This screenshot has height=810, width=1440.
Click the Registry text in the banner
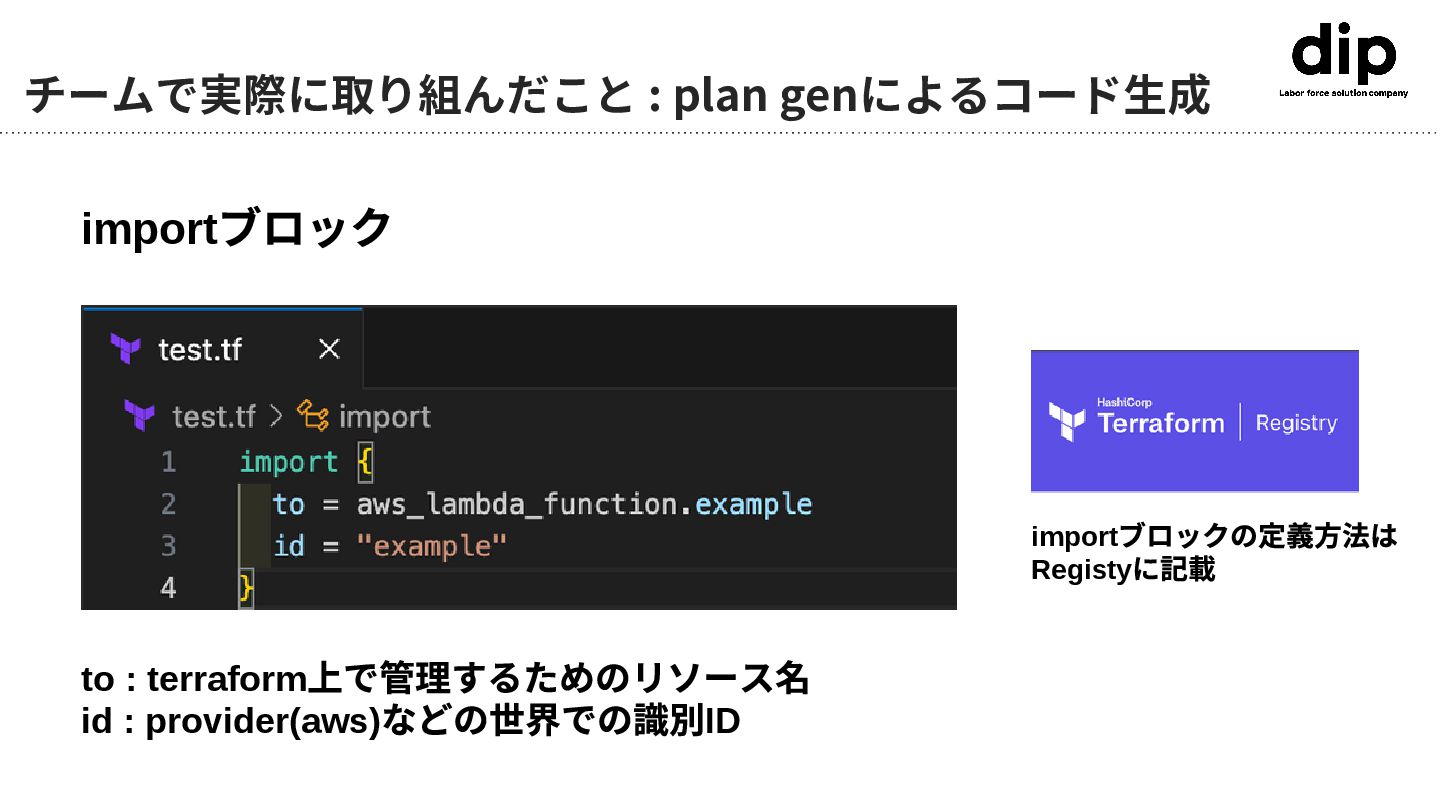(1296, 422)
